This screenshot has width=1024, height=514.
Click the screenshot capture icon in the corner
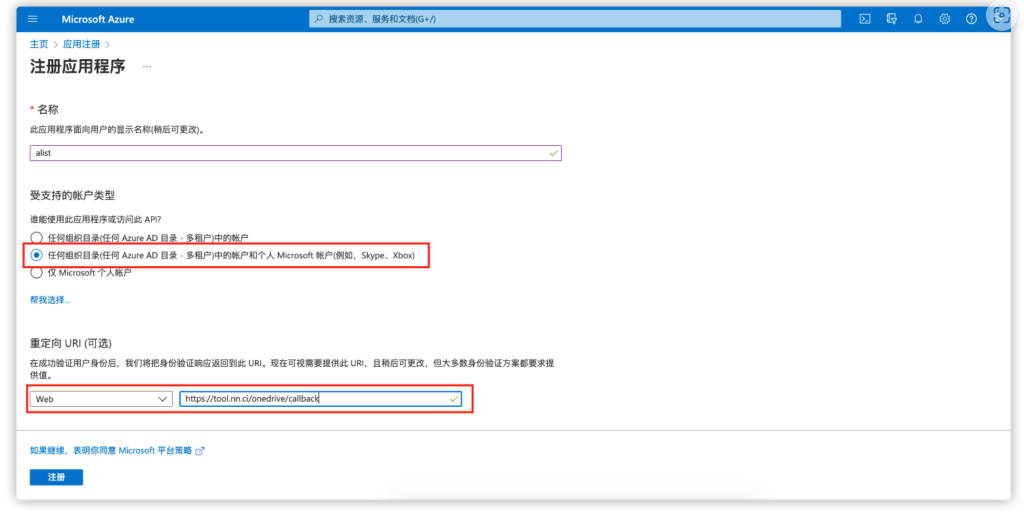coord(1000,16)
